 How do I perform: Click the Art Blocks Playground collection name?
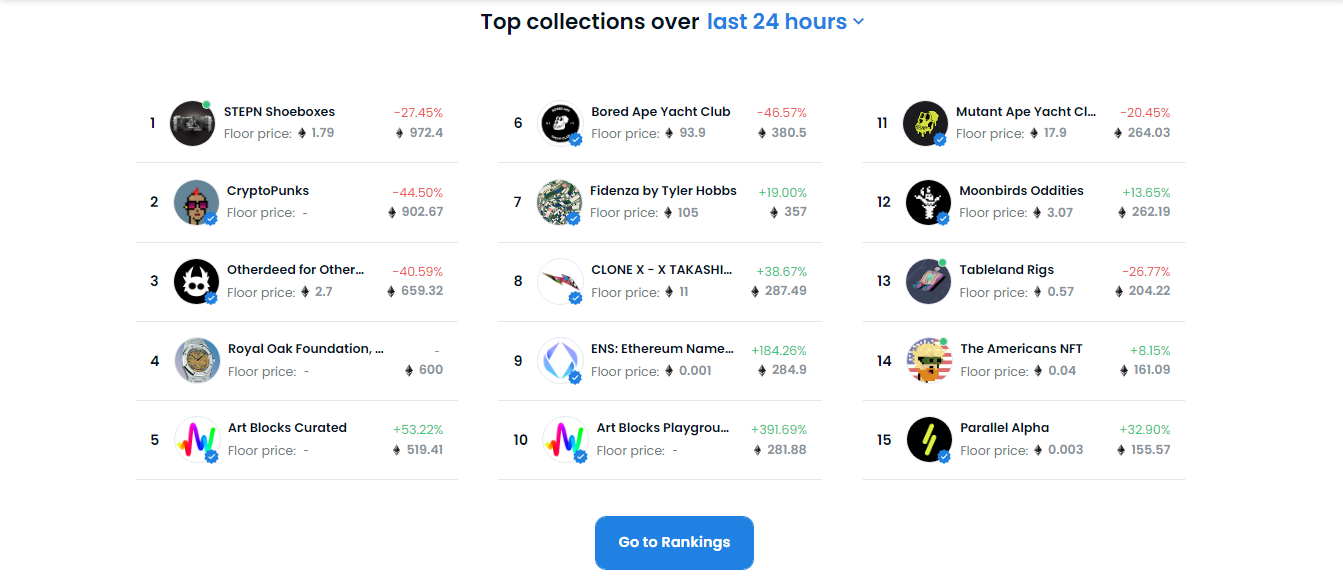(664, 428)
